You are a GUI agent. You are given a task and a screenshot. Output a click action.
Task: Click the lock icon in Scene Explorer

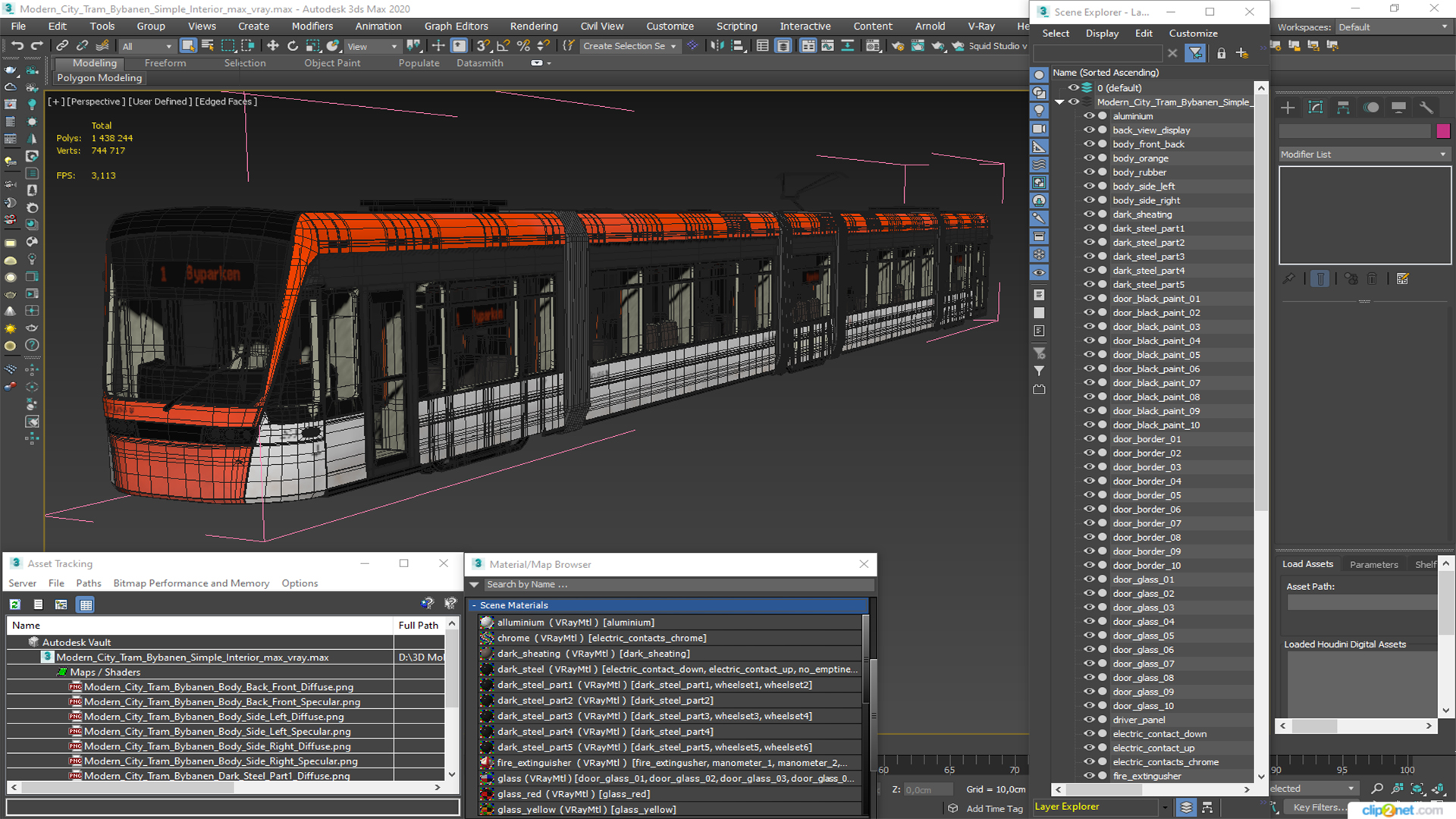(x=1221, y=53)
